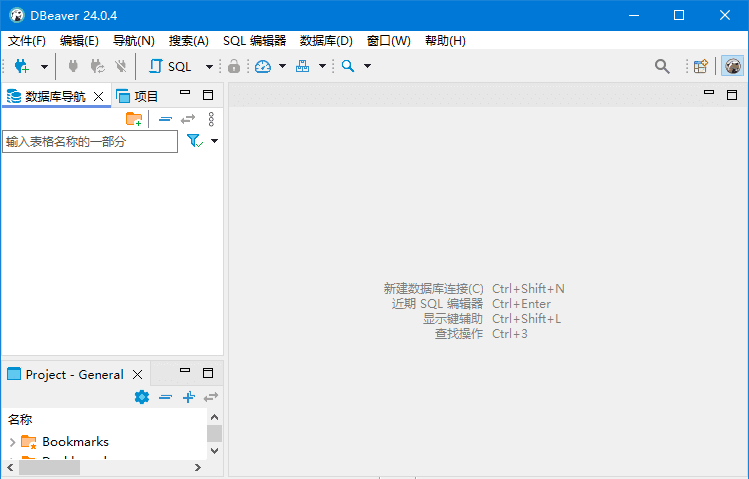Click the DBeaver logo in the title bar
The width and height of the screenshot is (749, 479).
(x=17, y=15)
